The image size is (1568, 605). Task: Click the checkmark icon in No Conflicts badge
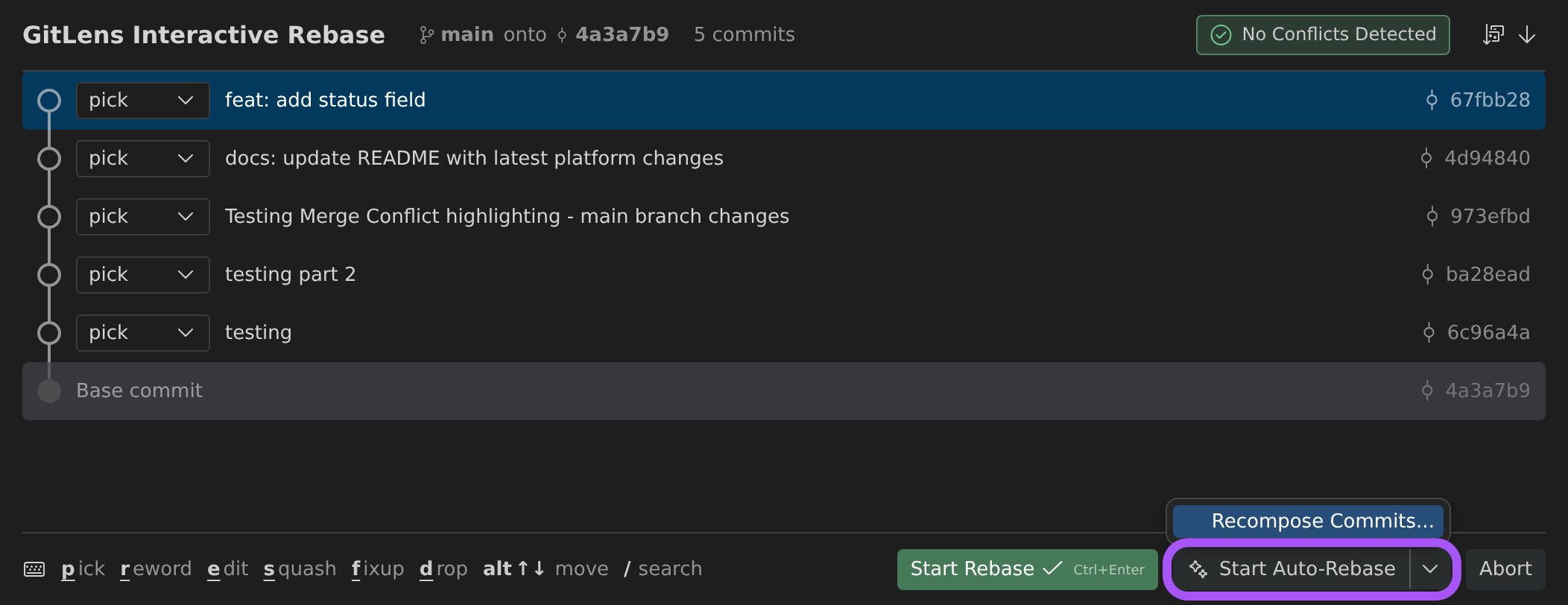coord(1221,35)
